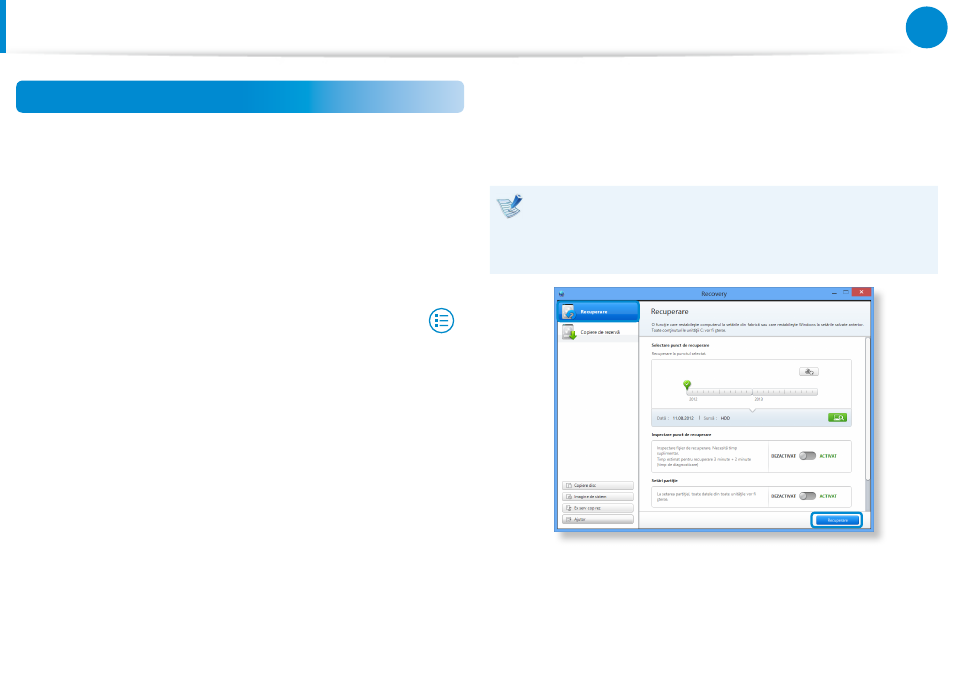The height and width of the screenshot is (677, 954).
Task: Click the note pencil icon in the info box
Action: [510, 206]
